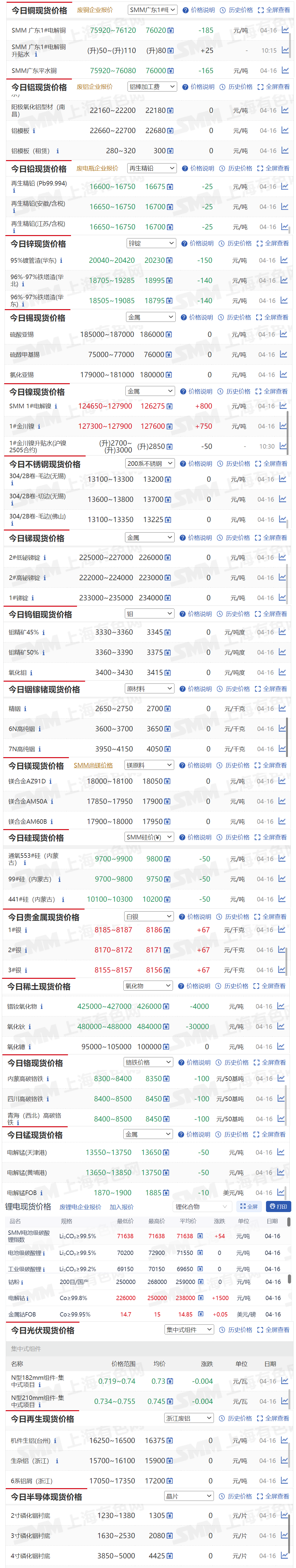Open trend chart for 电解锰FOB
This screenshot has width=296, height=1568.
coord(281,1193)
